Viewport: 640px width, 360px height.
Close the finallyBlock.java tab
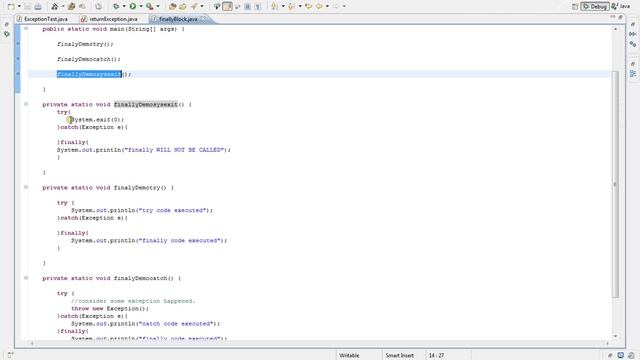[203, 19]
